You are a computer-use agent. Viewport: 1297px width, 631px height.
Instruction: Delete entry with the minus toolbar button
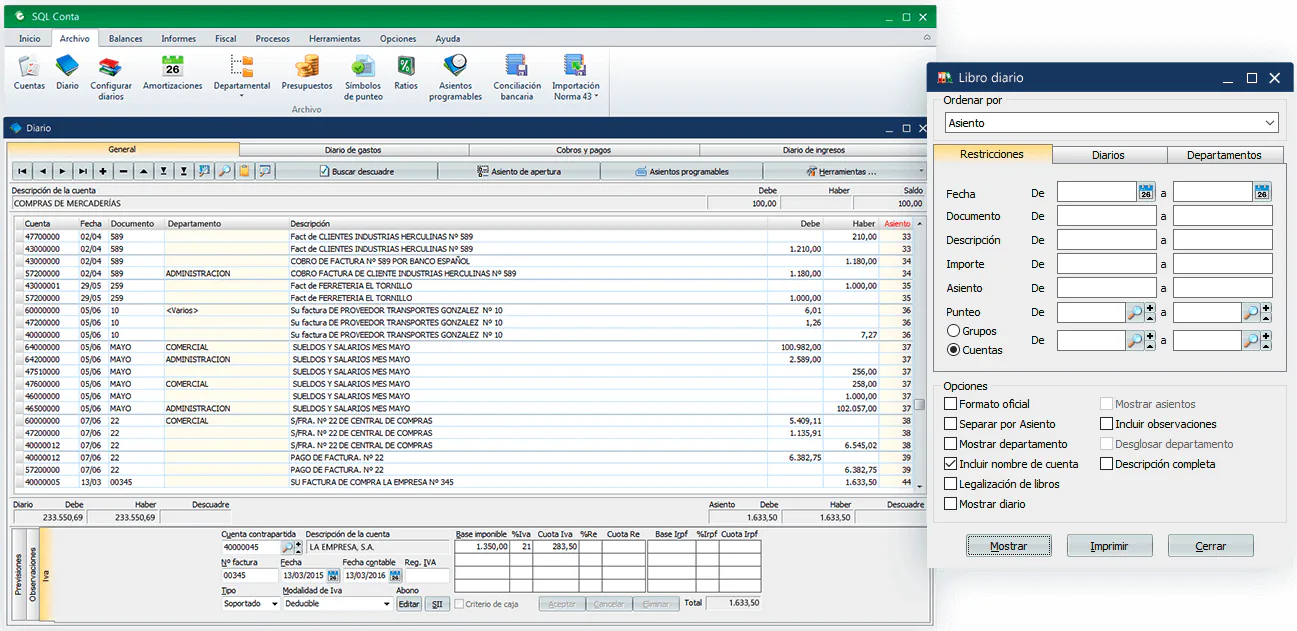pos(123,171)
